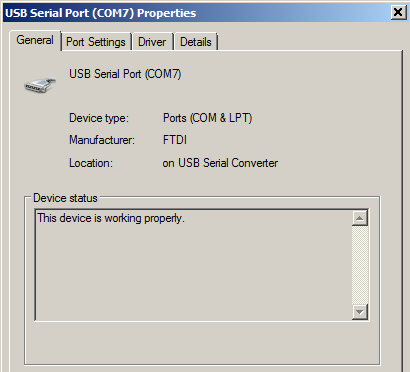Close the COM7 Properties dialog
The height and width of the screenshot is (372, 410).
pos(398,13)
